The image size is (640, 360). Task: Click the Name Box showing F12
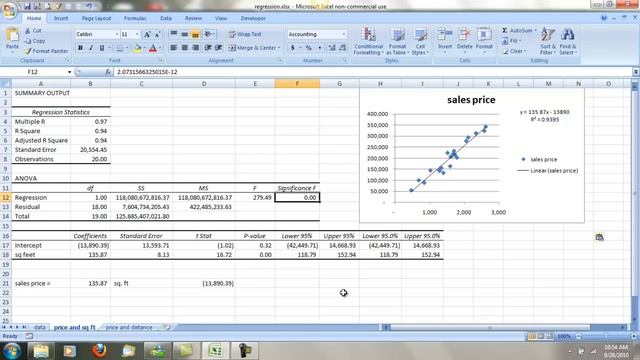33,72
